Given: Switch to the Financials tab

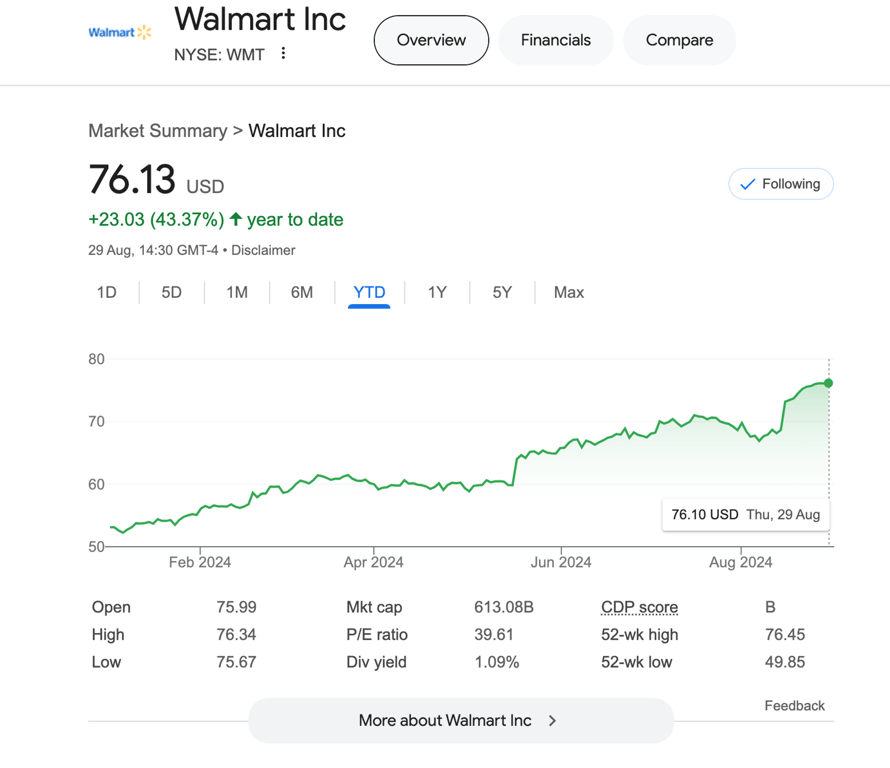Looking at the screenshot, I should click(555, 40).
